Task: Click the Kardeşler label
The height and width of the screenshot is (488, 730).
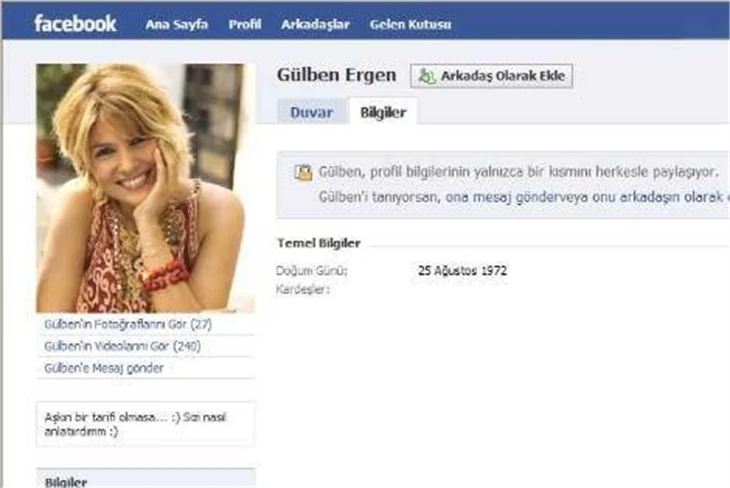Action: coord(303,289)
